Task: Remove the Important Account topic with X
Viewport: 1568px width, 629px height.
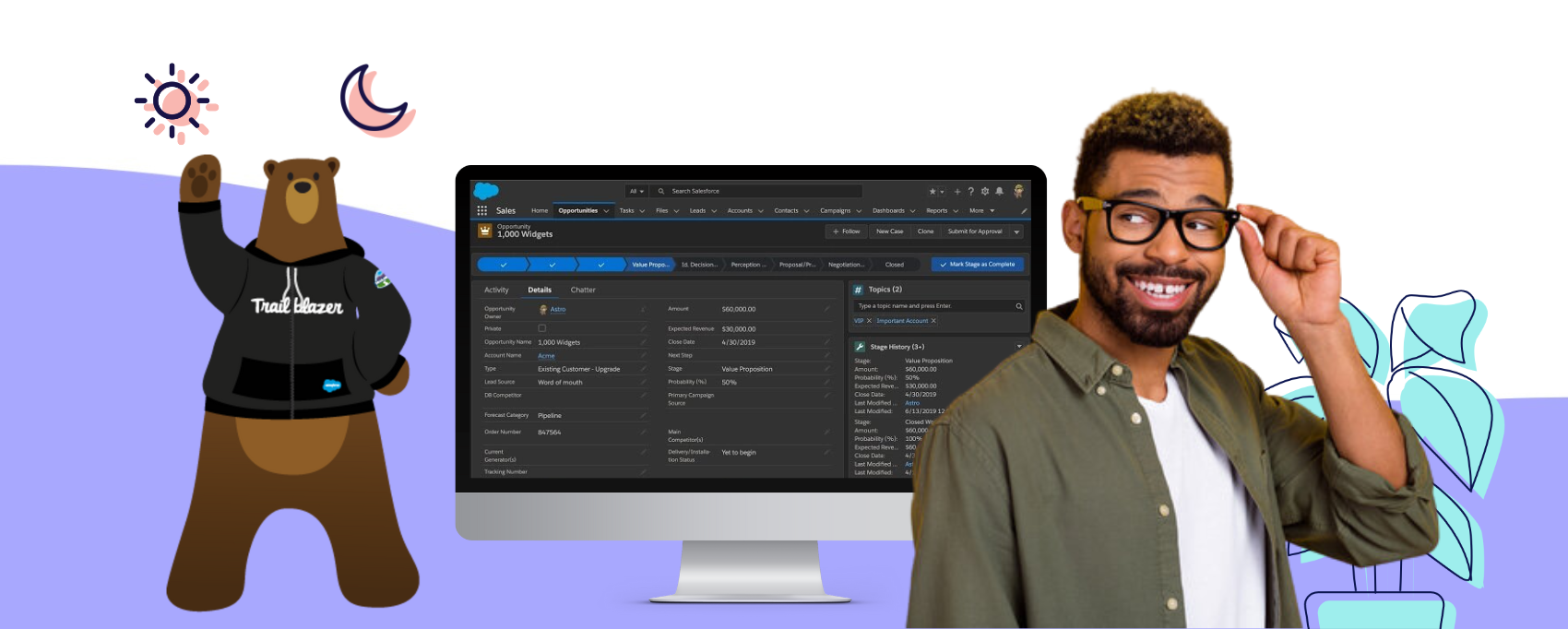Action: 933,321
